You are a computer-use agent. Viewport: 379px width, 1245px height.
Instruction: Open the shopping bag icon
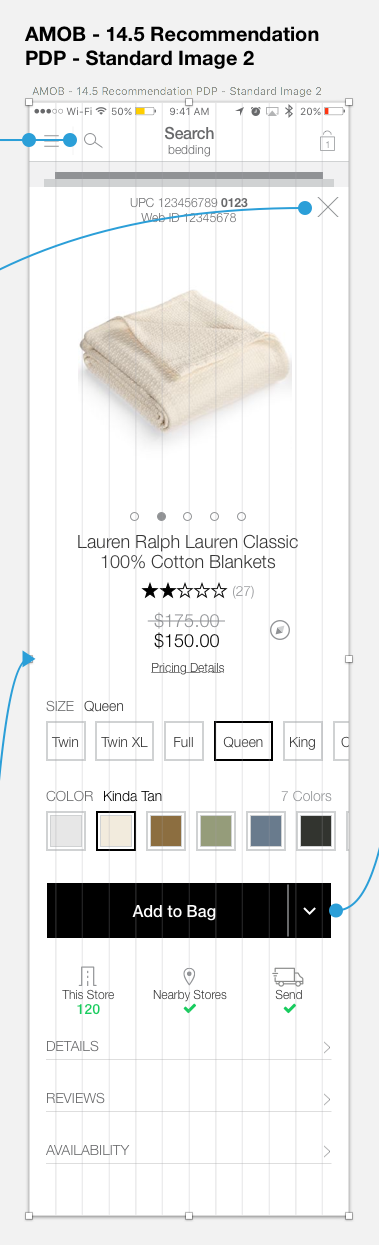tap(327, 141)
